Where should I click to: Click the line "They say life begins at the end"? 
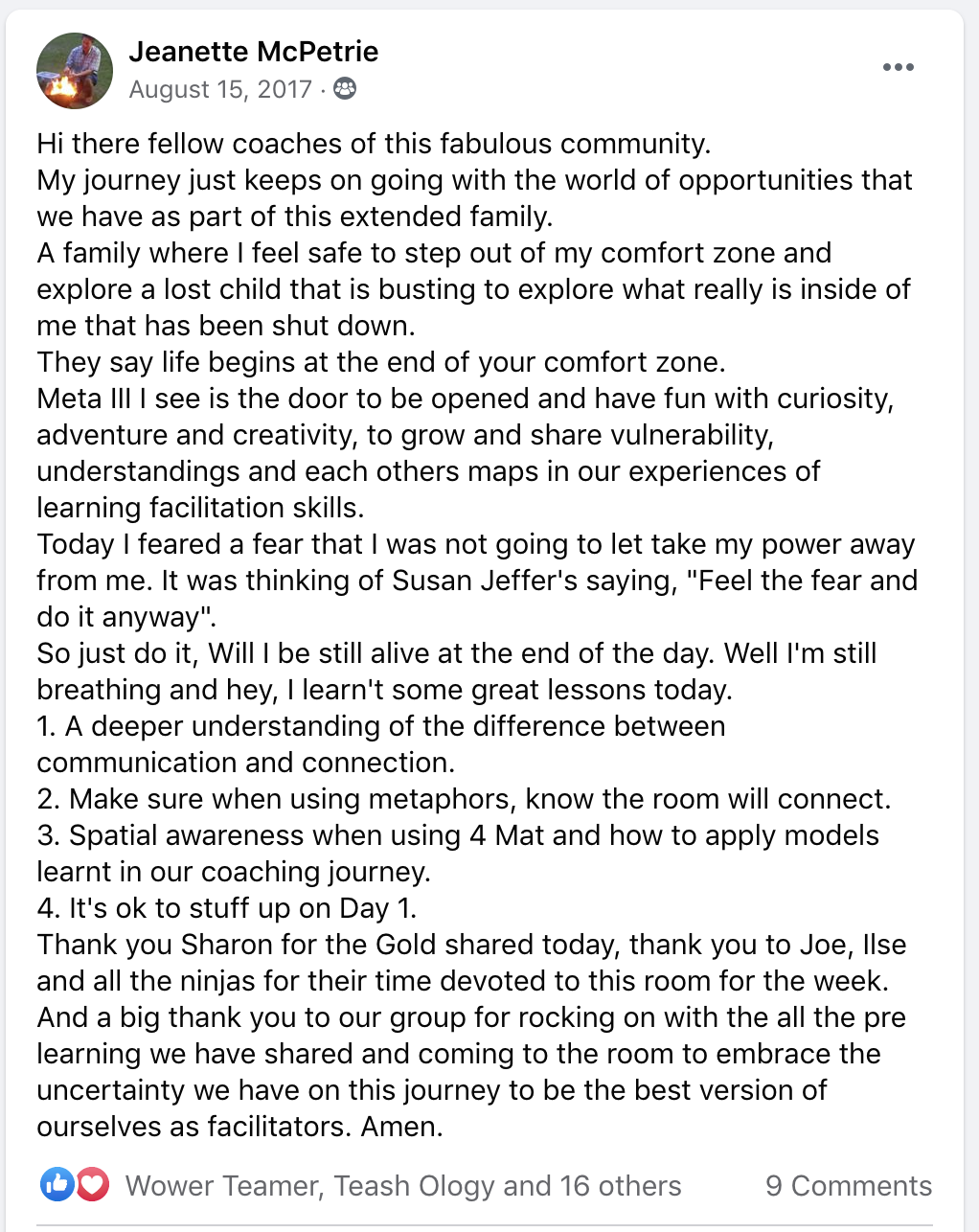pos(381,362)
